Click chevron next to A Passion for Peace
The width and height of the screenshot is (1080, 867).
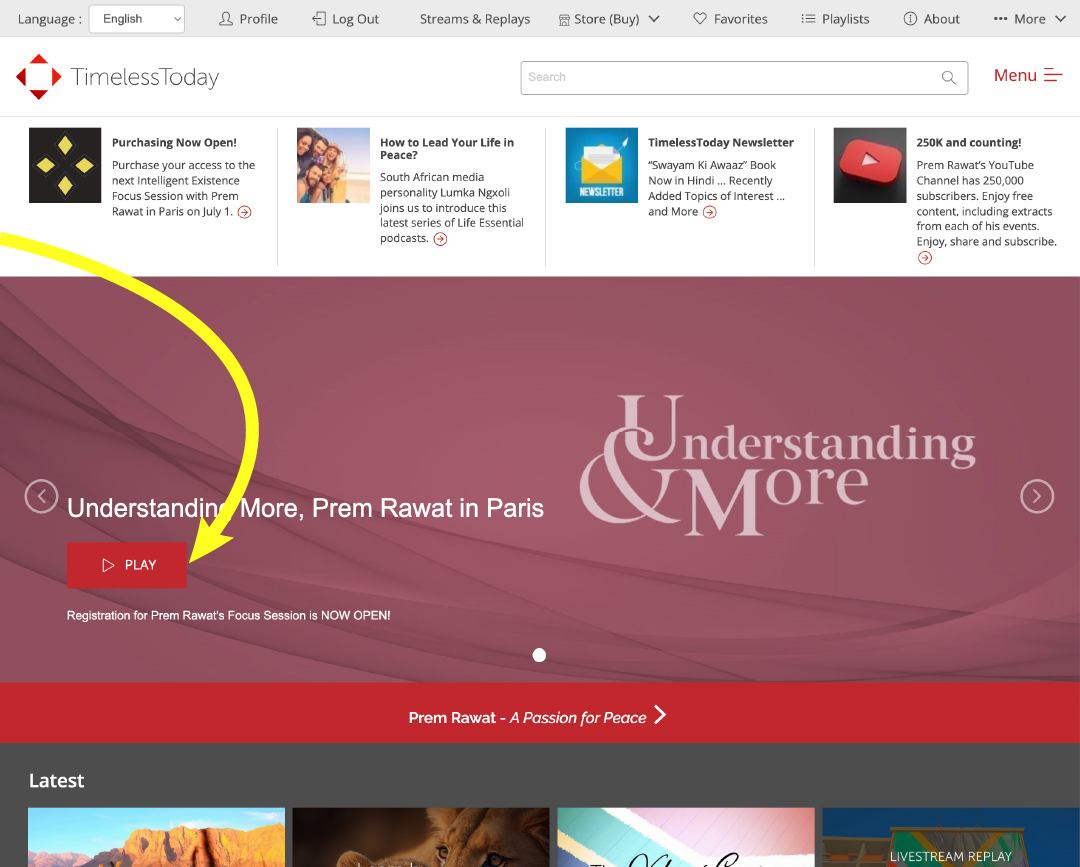pyautogui.click(x=660, y=715)
